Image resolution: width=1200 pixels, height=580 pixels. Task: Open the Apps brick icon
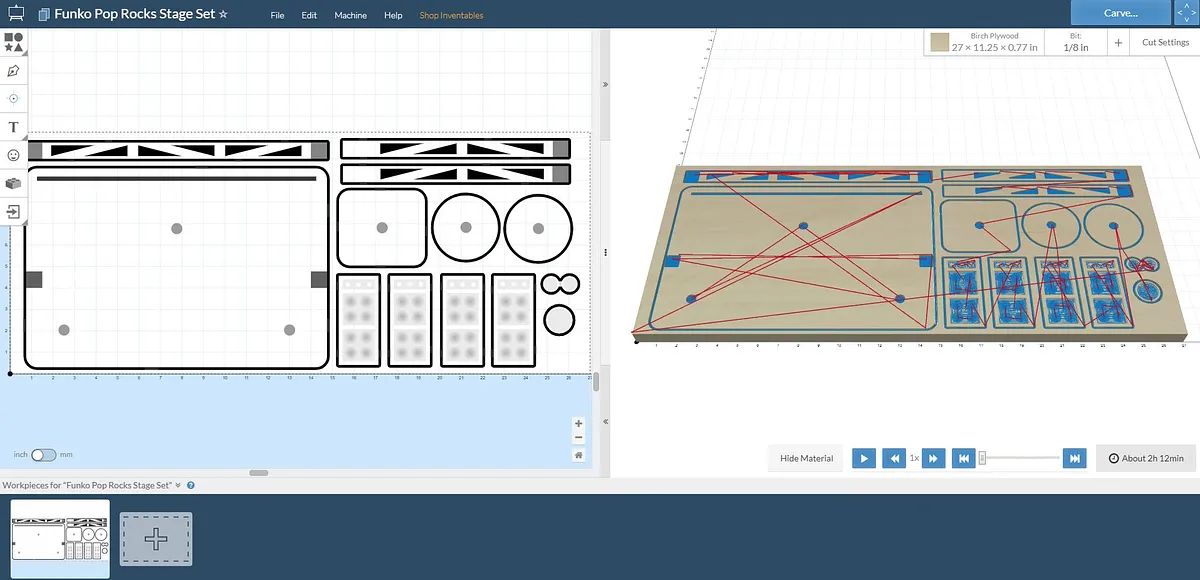14,184
